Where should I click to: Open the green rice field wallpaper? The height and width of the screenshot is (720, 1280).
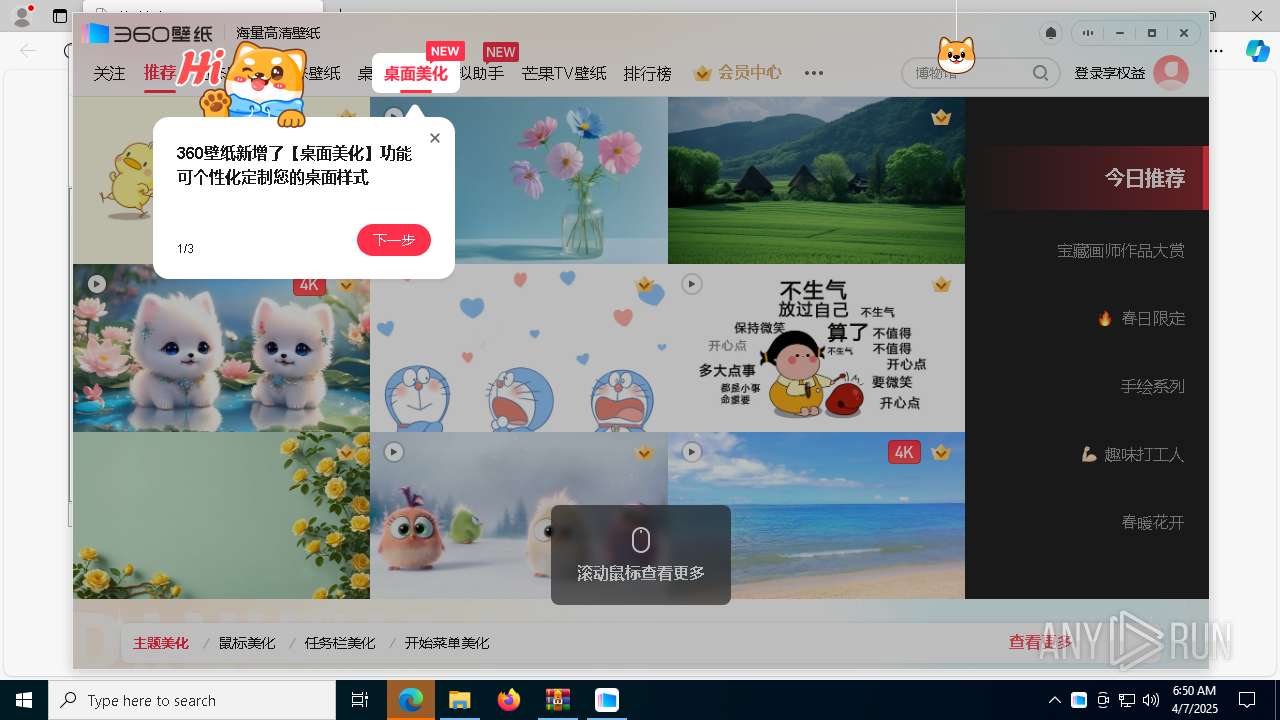coord(816,180)
